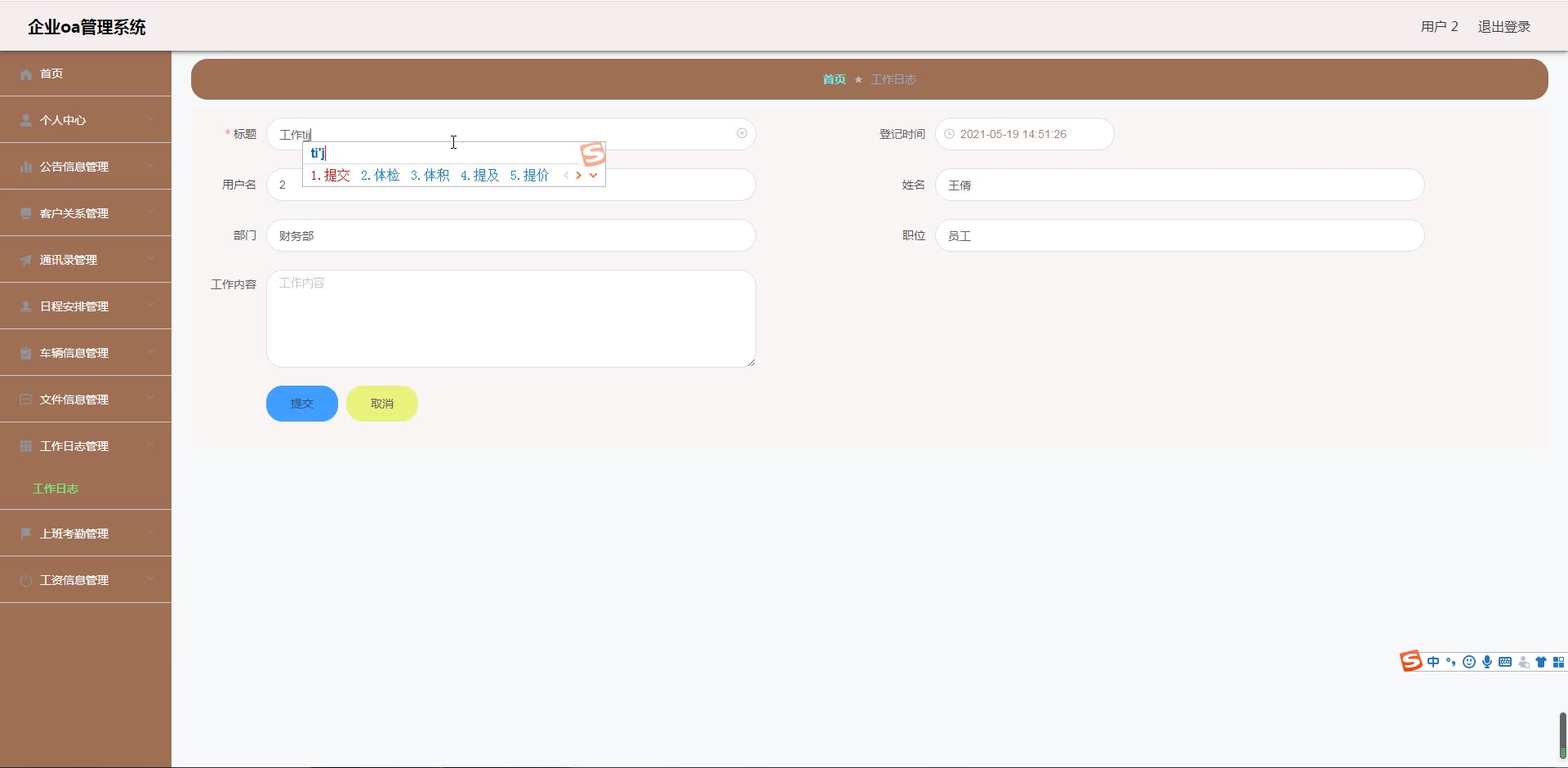Expand the 上班考勤管理 menu chevron
The height and width of the screenshot is (768, 1568).
click(150, 533)
